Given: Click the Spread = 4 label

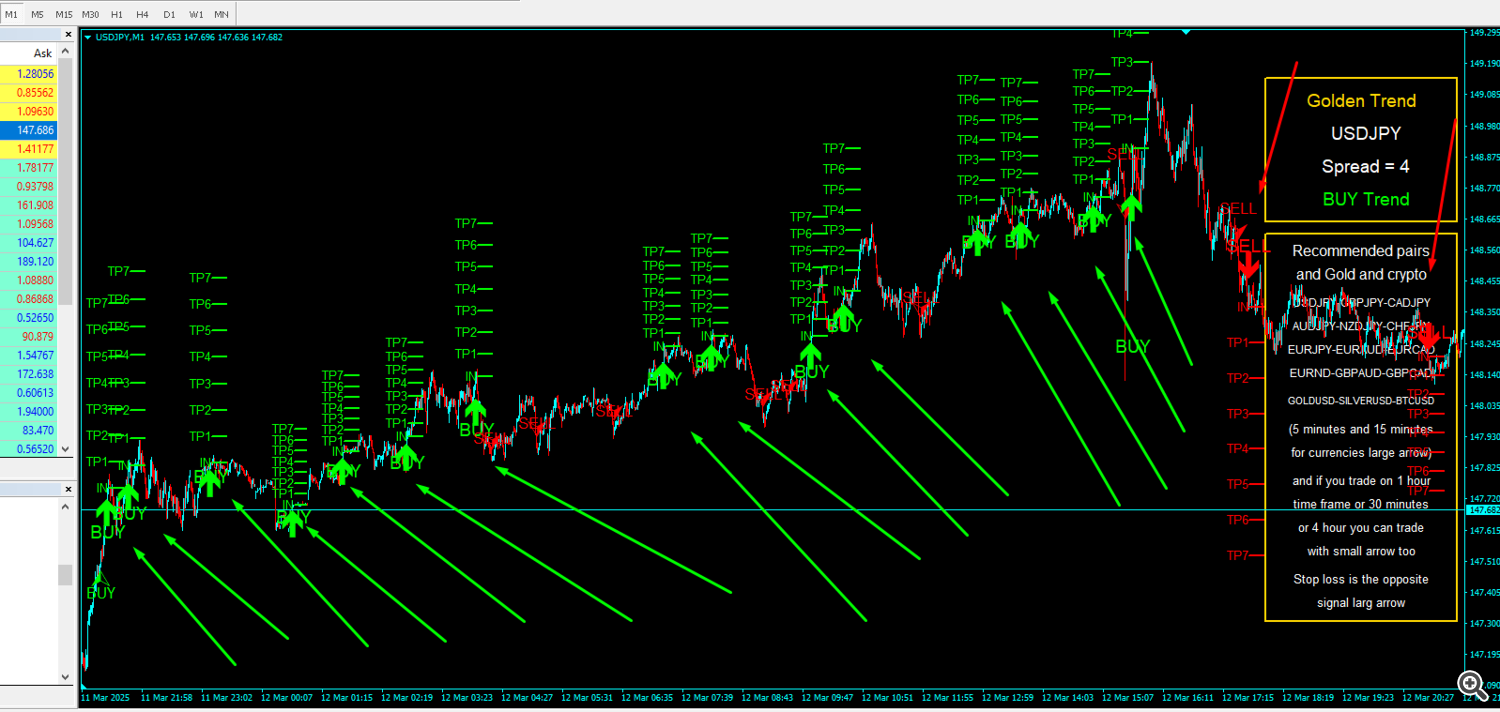Looking at the screenshot, I should tap(1365, 166).
